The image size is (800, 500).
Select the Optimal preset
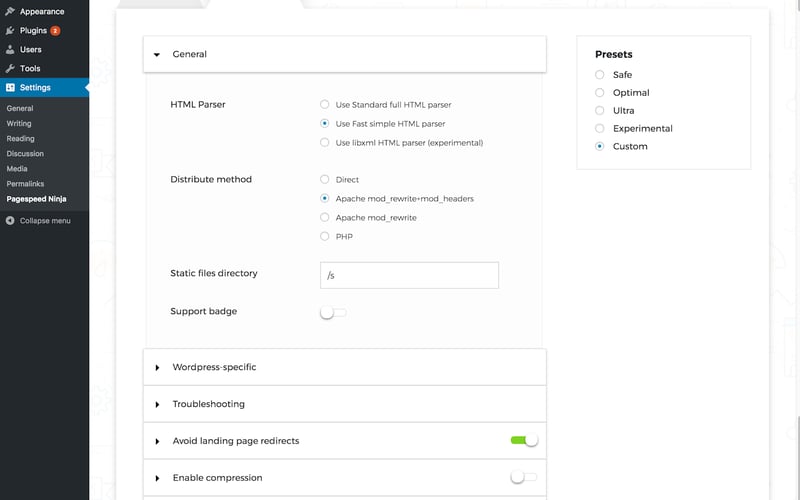coord(599,92)
